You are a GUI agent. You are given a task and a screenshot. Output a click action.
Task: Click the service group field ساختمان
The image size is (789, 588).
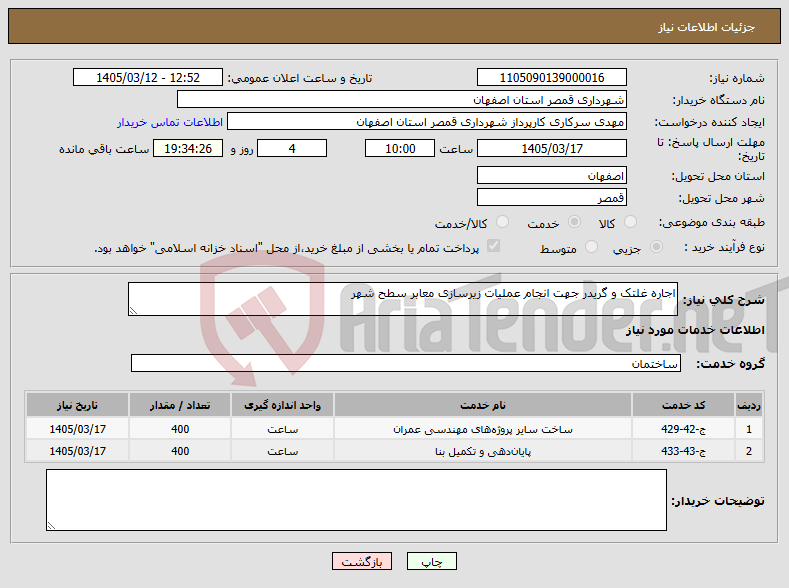[x=406, y=363]
